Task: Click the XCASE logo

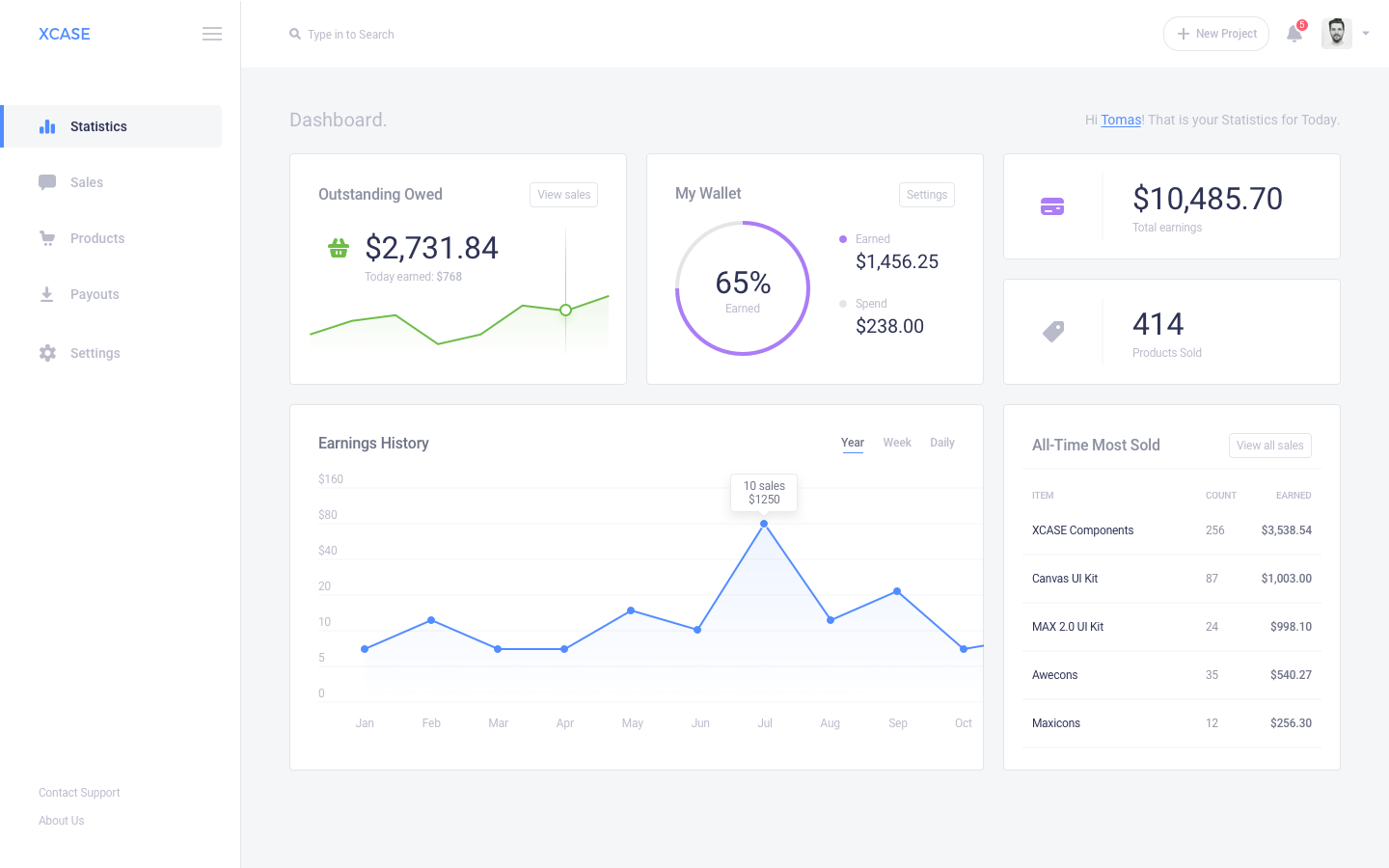Action: [x=64, y=34]
